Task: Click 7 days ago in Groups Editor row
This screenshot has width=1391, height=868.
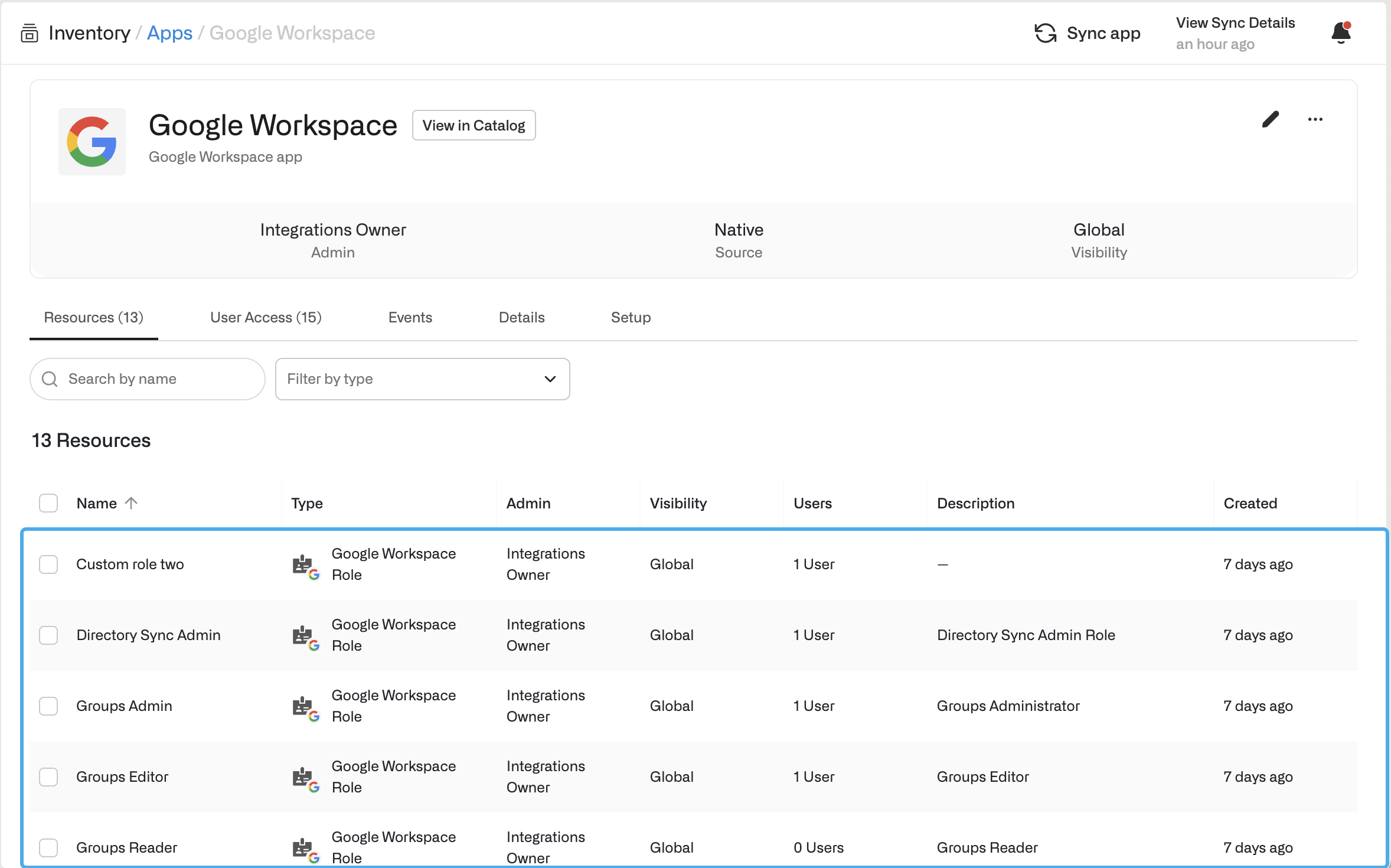Action: pyautogui.click(x=1258, y=777)
